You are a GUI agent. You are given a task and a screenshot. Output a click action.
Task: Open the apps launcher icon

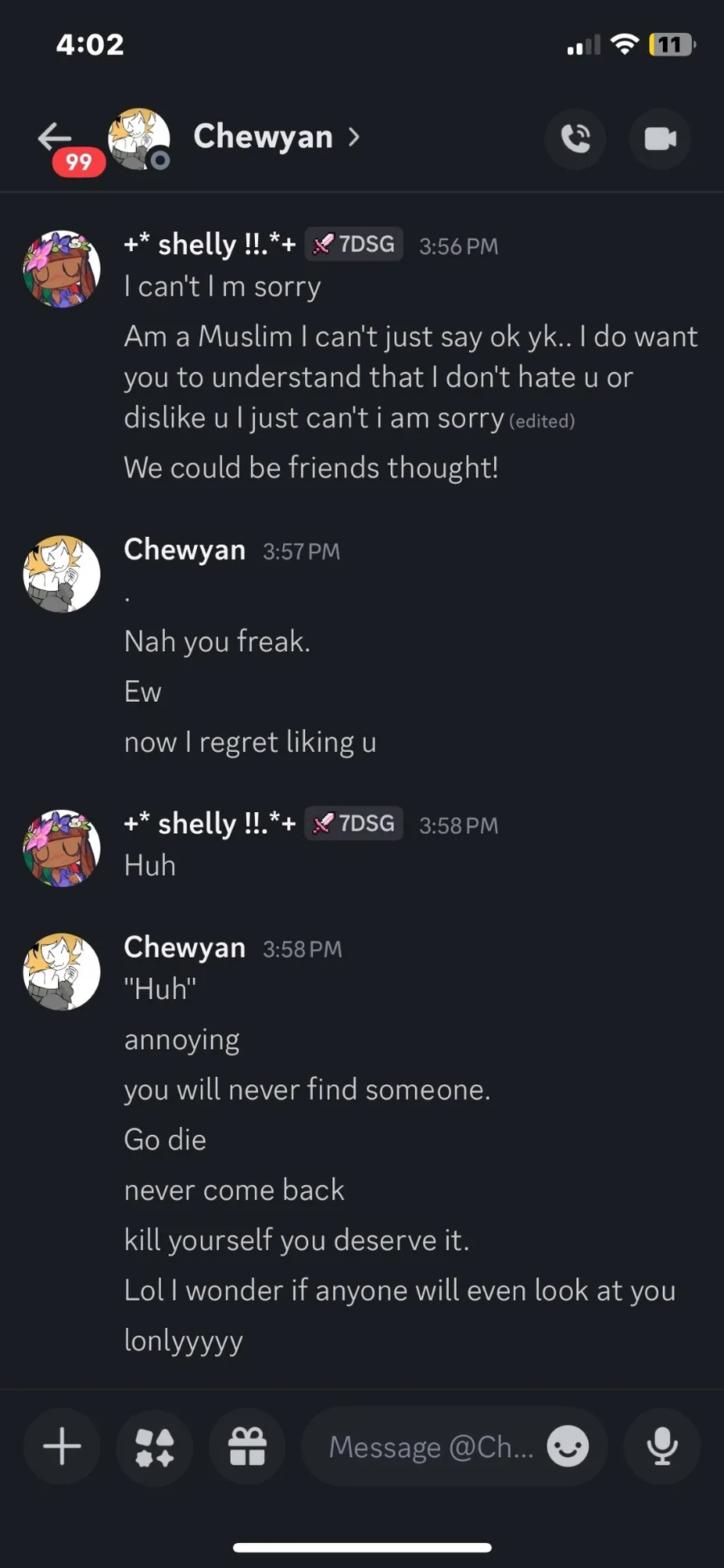[x=154, y=1446]
